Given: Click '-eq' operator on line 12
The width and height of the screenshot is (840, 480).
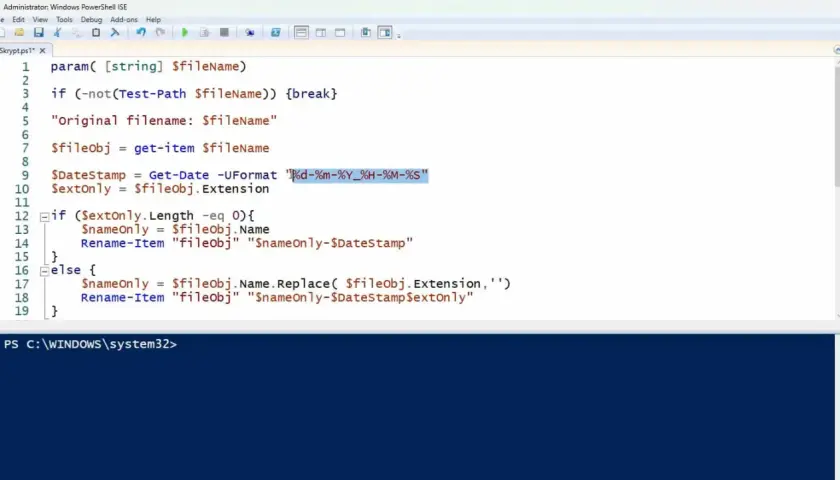Looking at the screenshot, I should click(x=213, y=216).
